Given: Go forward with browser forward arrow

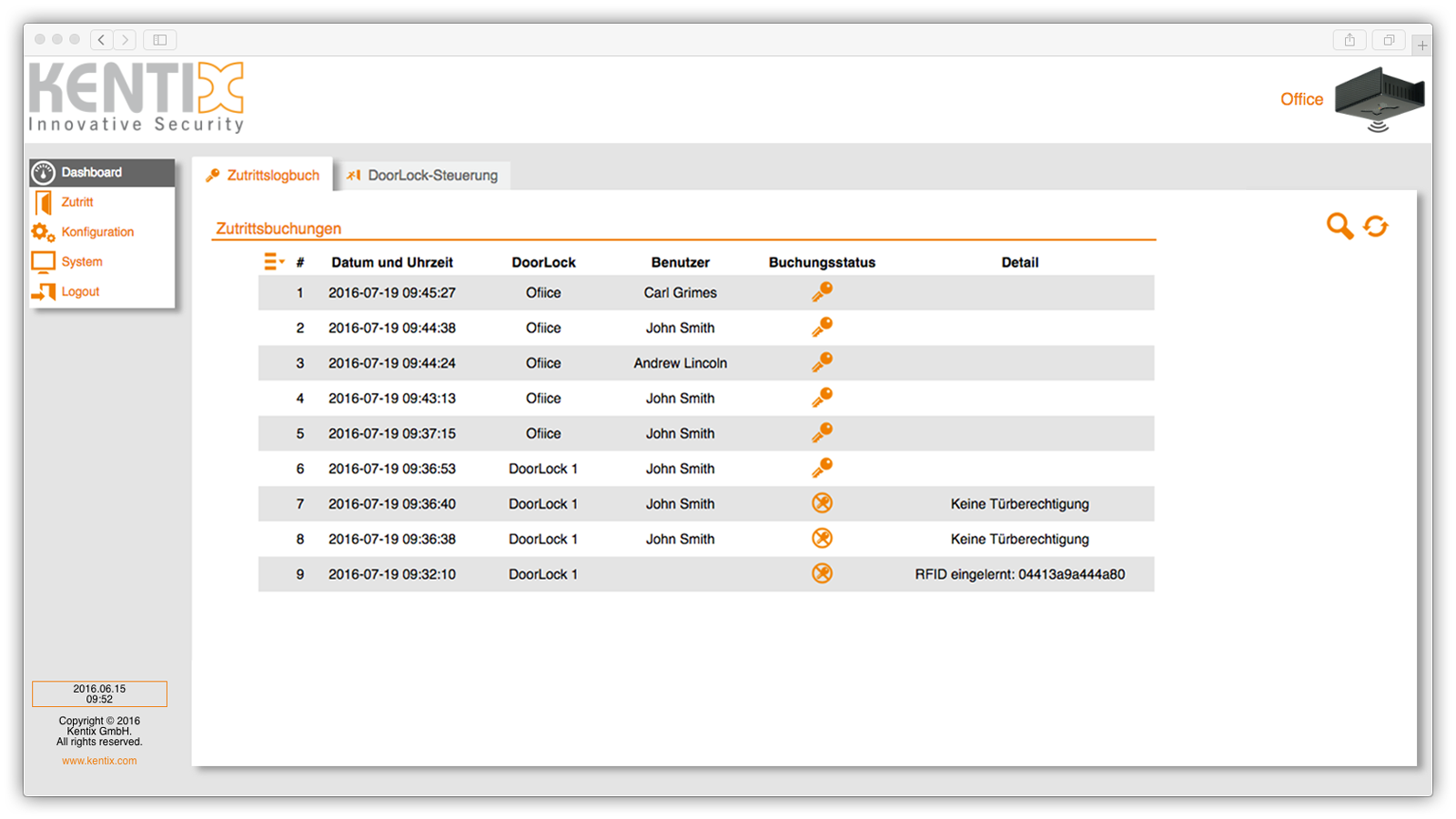Looking at the screenshot, I should click(x=126, y=40).
